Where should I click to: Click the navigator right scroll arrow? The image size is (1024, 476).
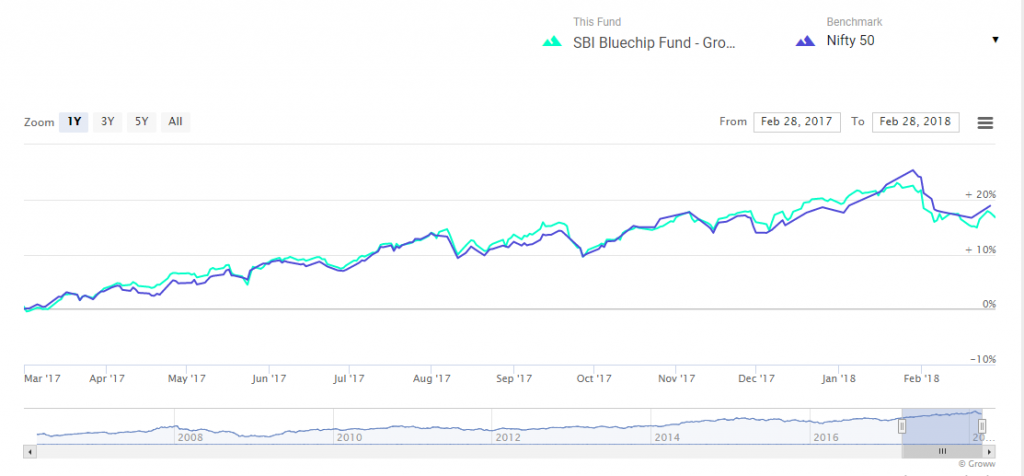pos(990,451)
